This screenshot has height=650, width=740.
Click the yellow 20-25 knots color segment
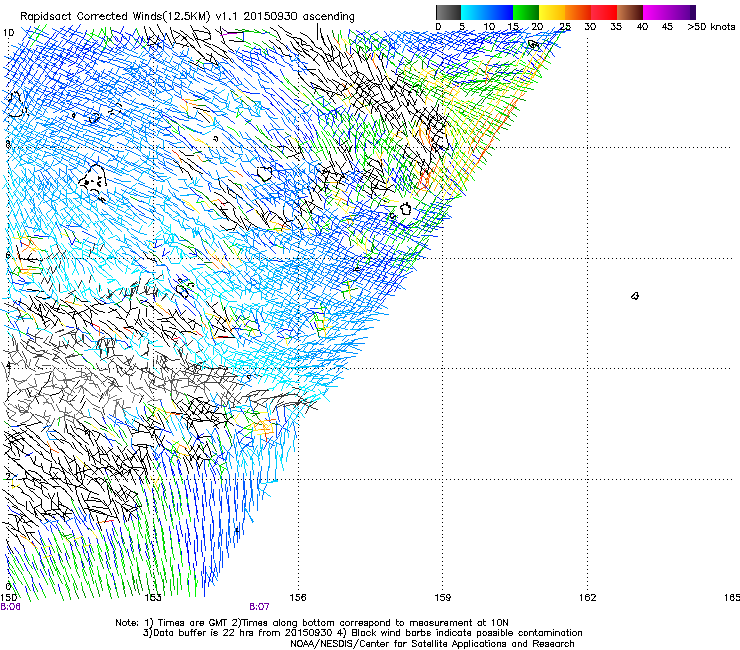[x=552, y=12]
